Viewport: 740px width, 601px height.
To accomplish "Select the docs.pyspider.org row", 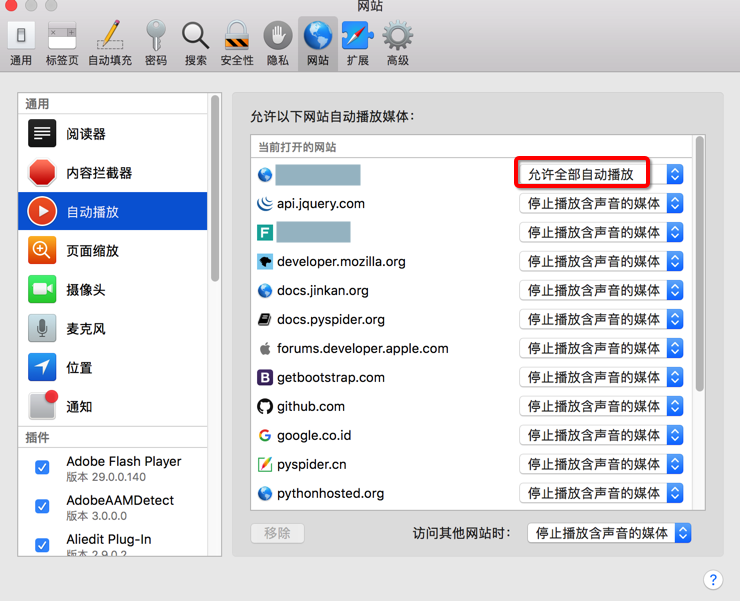I will 472,319.
